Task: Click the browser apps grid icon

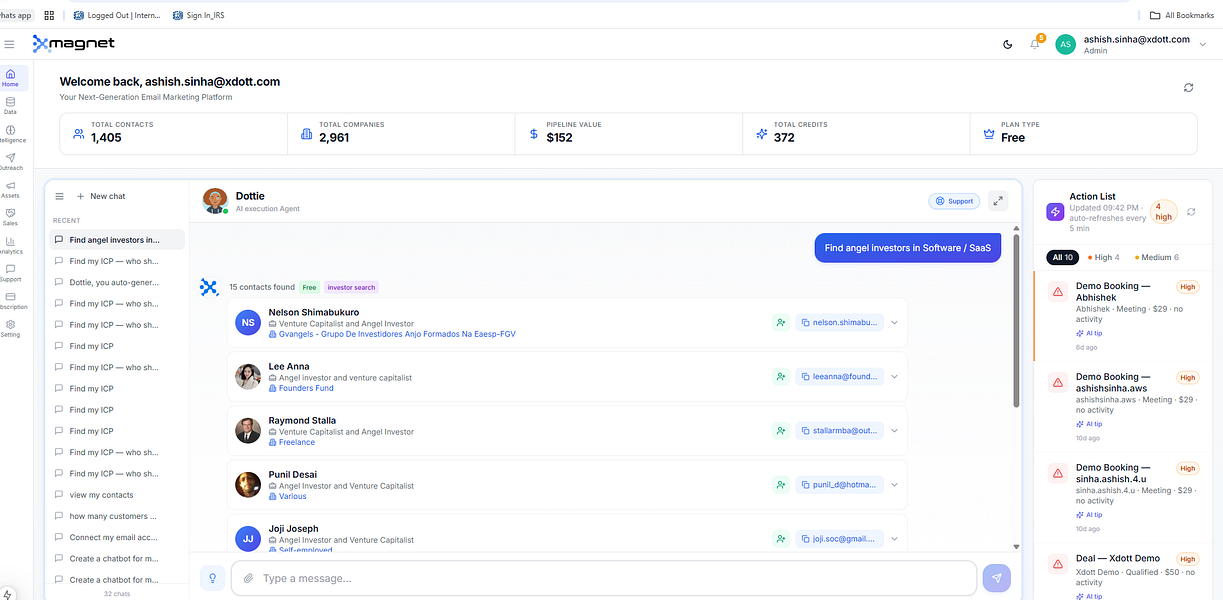Action: click(x=49, y=15)
